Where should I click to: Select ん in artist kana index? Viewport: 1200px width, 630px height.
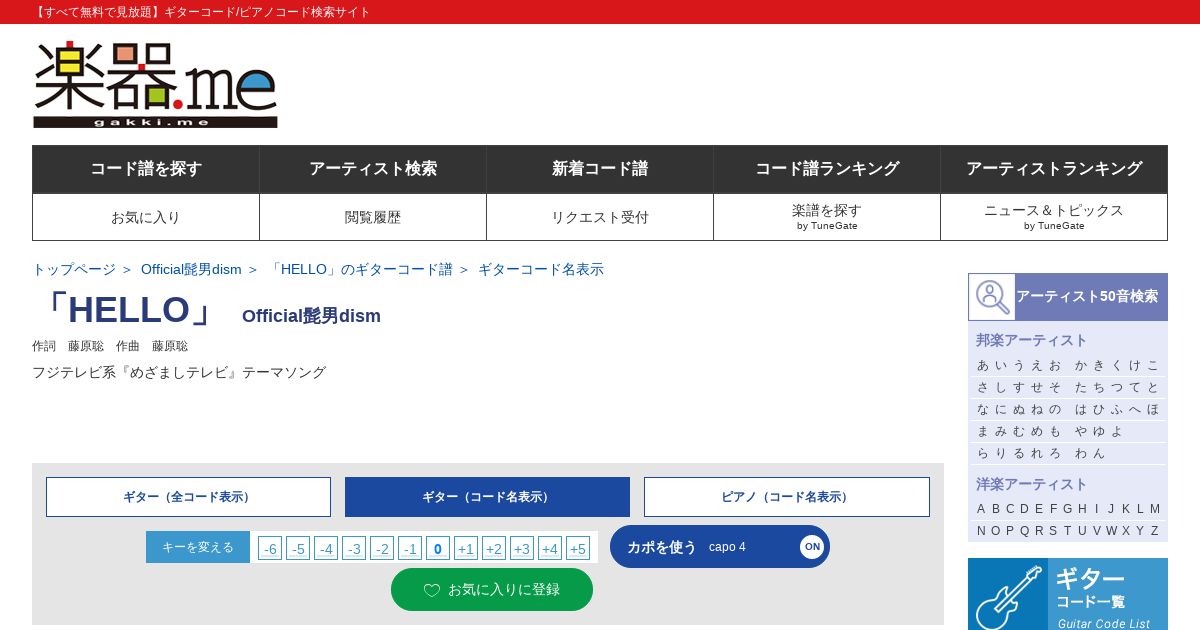point(1099,453)
